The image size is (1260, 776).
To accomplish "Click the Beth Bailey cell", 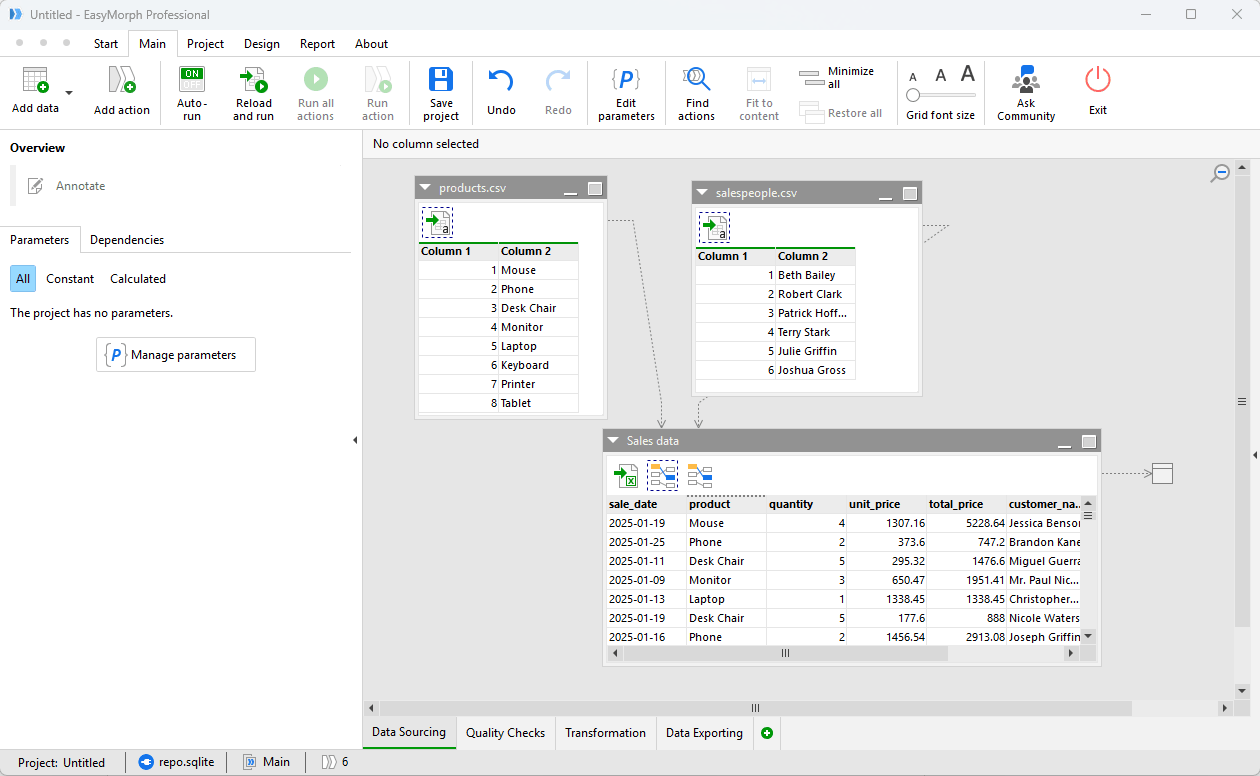I will [815, 275].
